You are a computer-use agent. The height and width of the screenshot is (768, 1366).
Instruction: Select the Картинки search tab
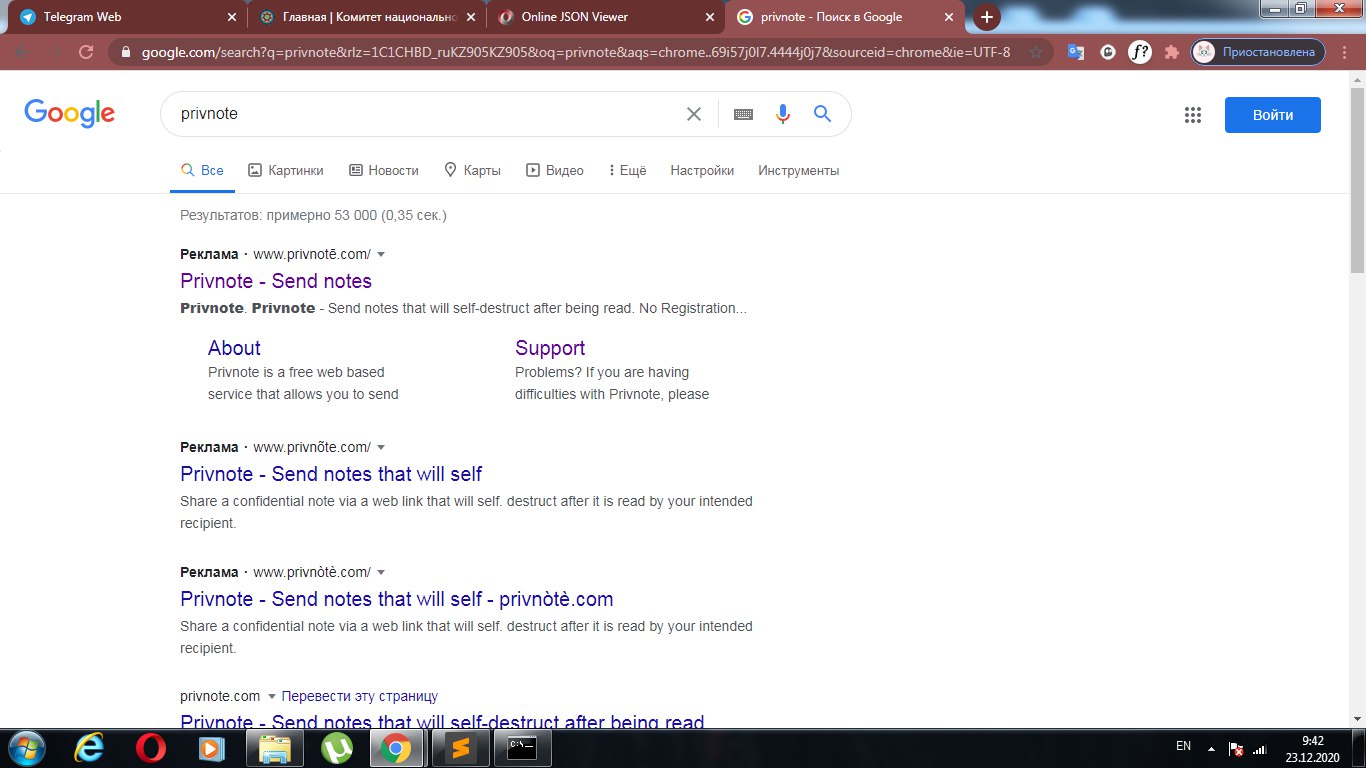[286, 170]
